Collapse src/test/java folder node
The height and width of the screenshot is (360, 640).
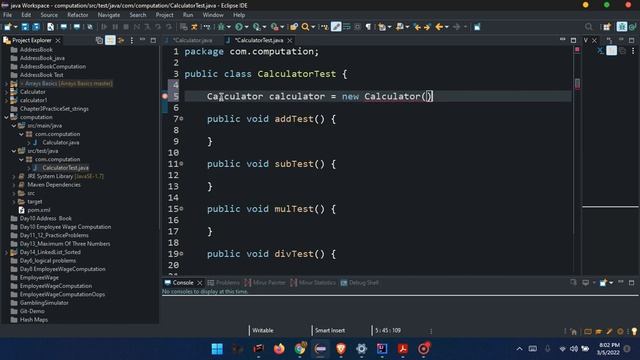pos(14,151)
